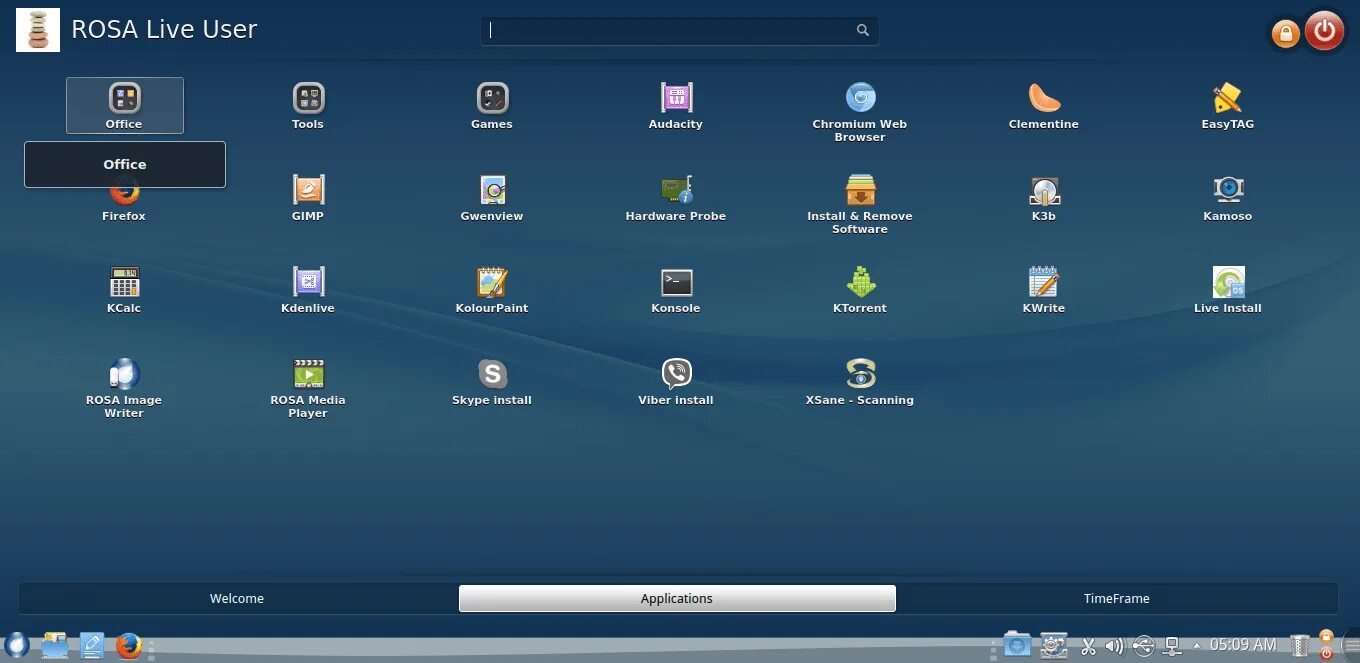
Task: Open the blue folder in the system tray
Action: (1017, 645)
